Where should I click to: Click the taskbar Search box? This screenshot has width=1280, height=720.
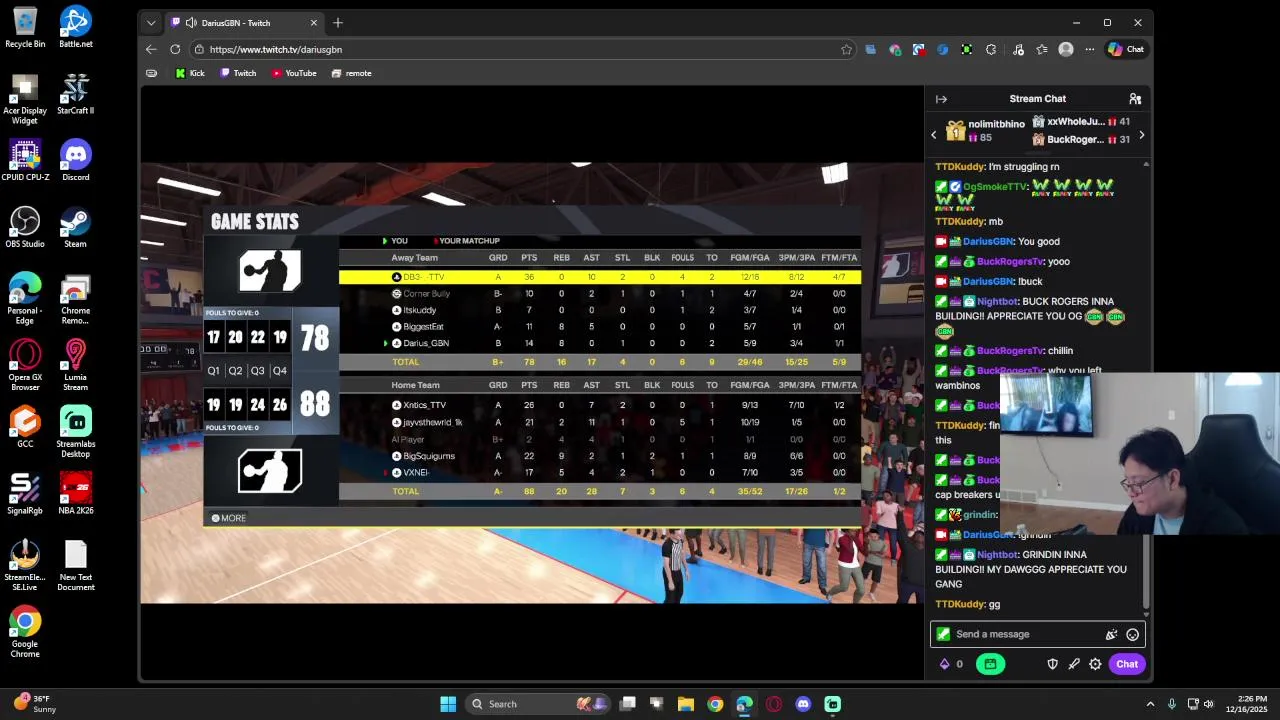tap(537, 704)
